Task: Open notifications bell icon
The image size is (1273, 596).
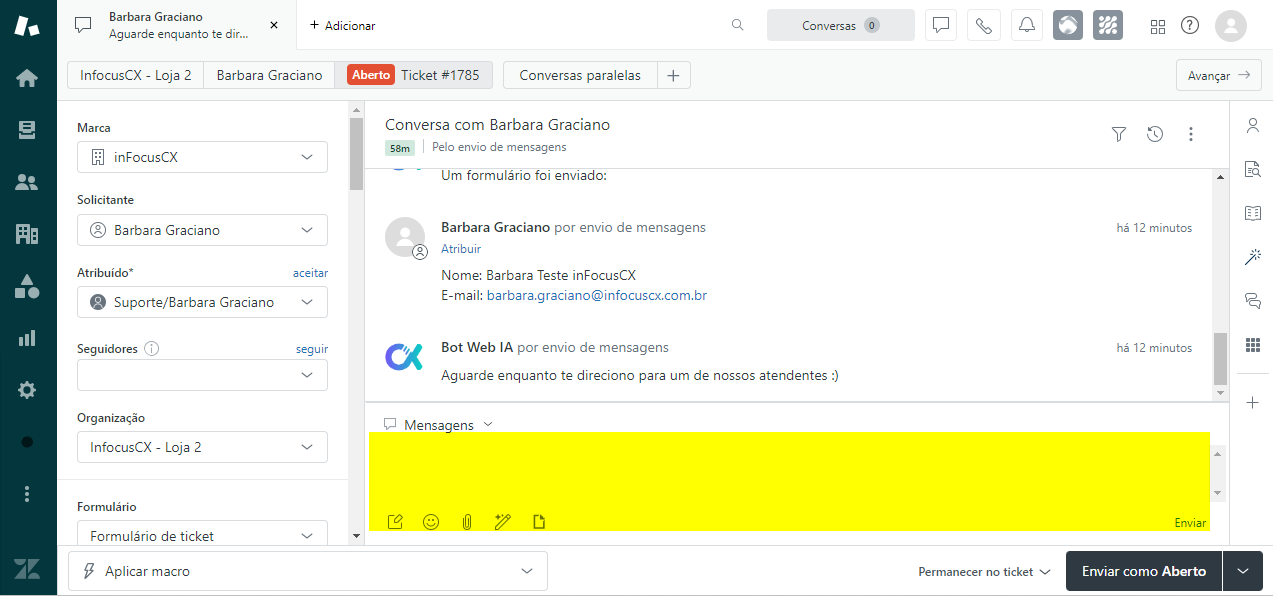Action: [x=1026, y=26]
